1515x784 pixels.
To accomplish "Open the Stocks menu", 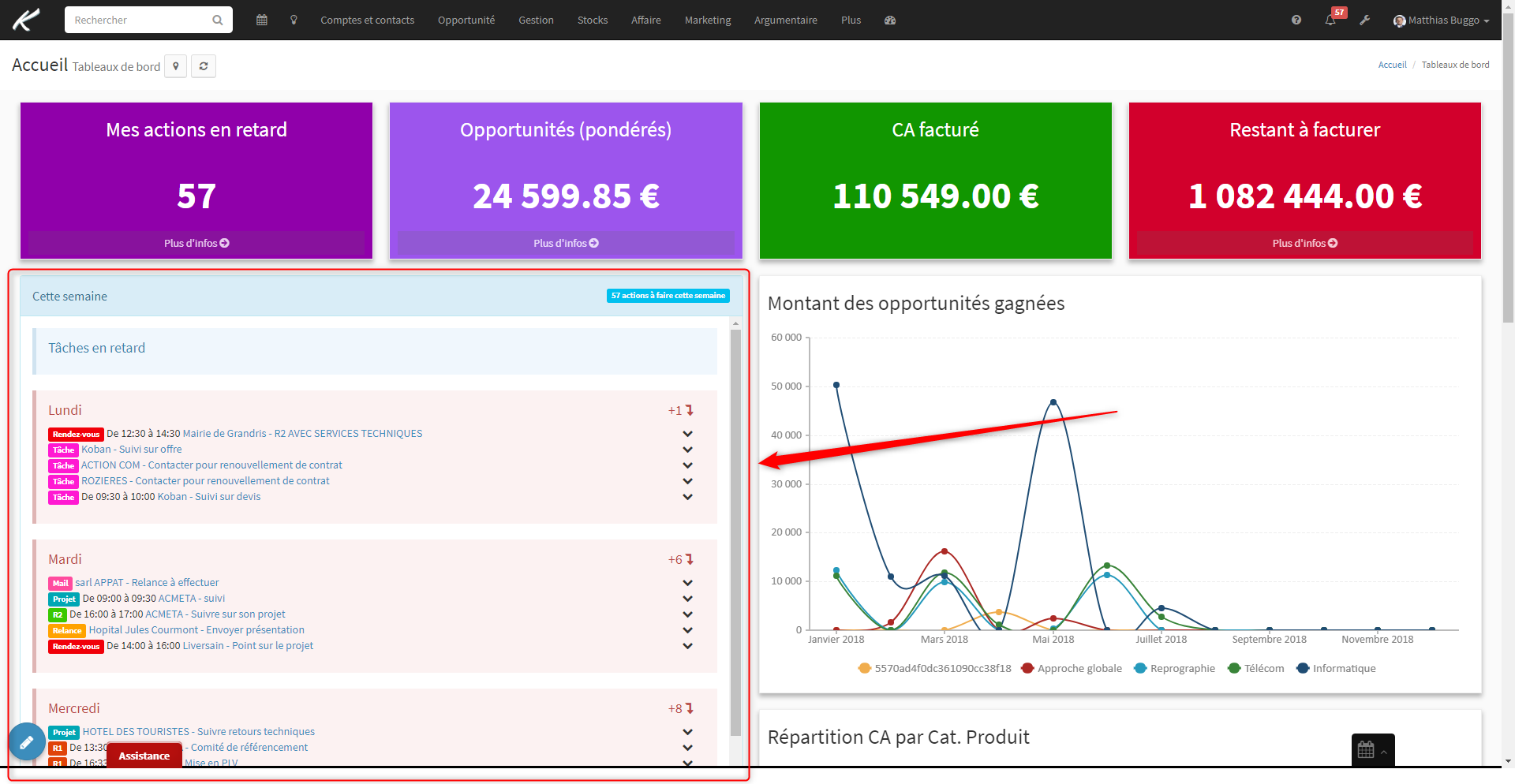I will (x=593, y=21).
